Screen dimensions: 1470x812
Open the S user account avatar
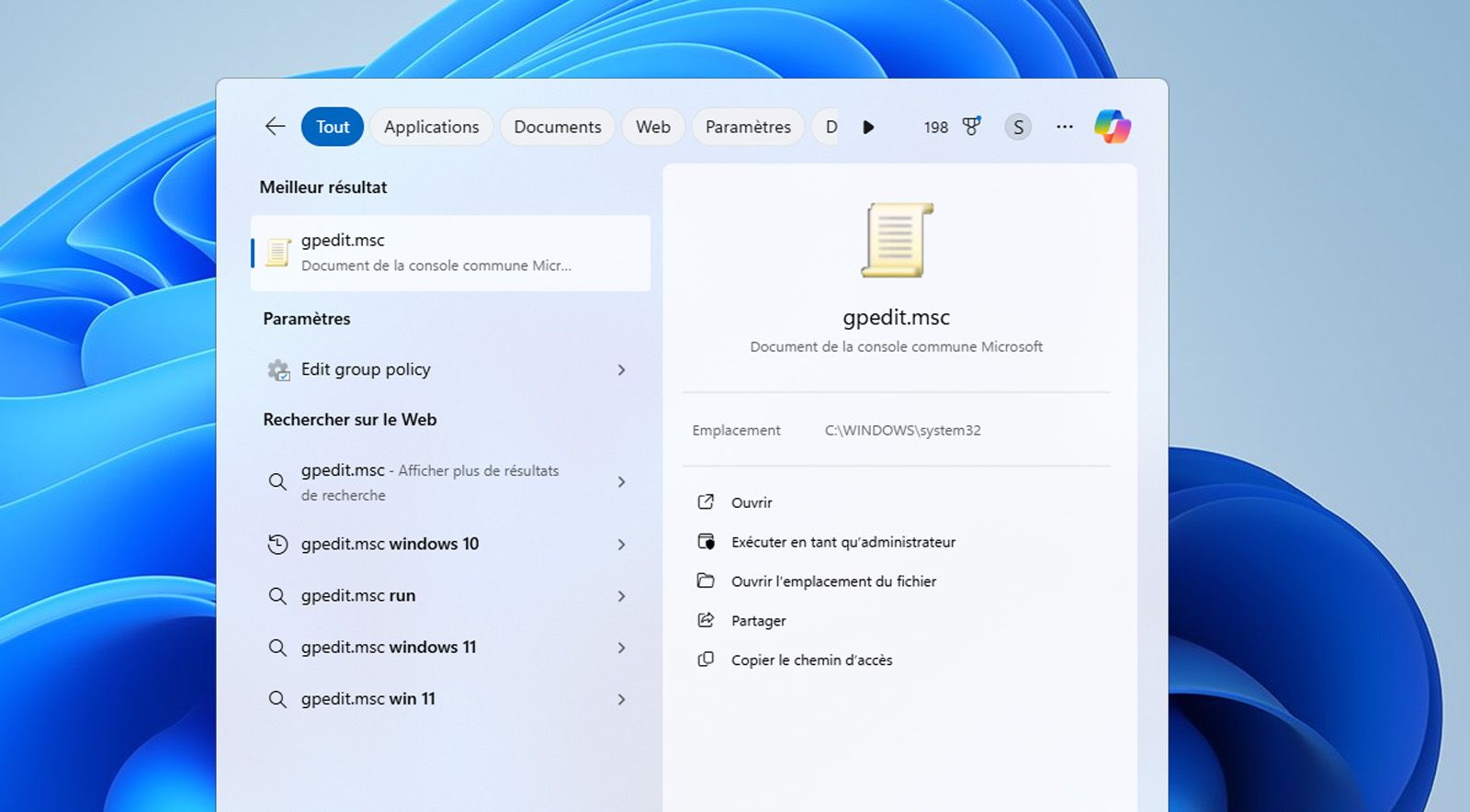point(1018,127)
